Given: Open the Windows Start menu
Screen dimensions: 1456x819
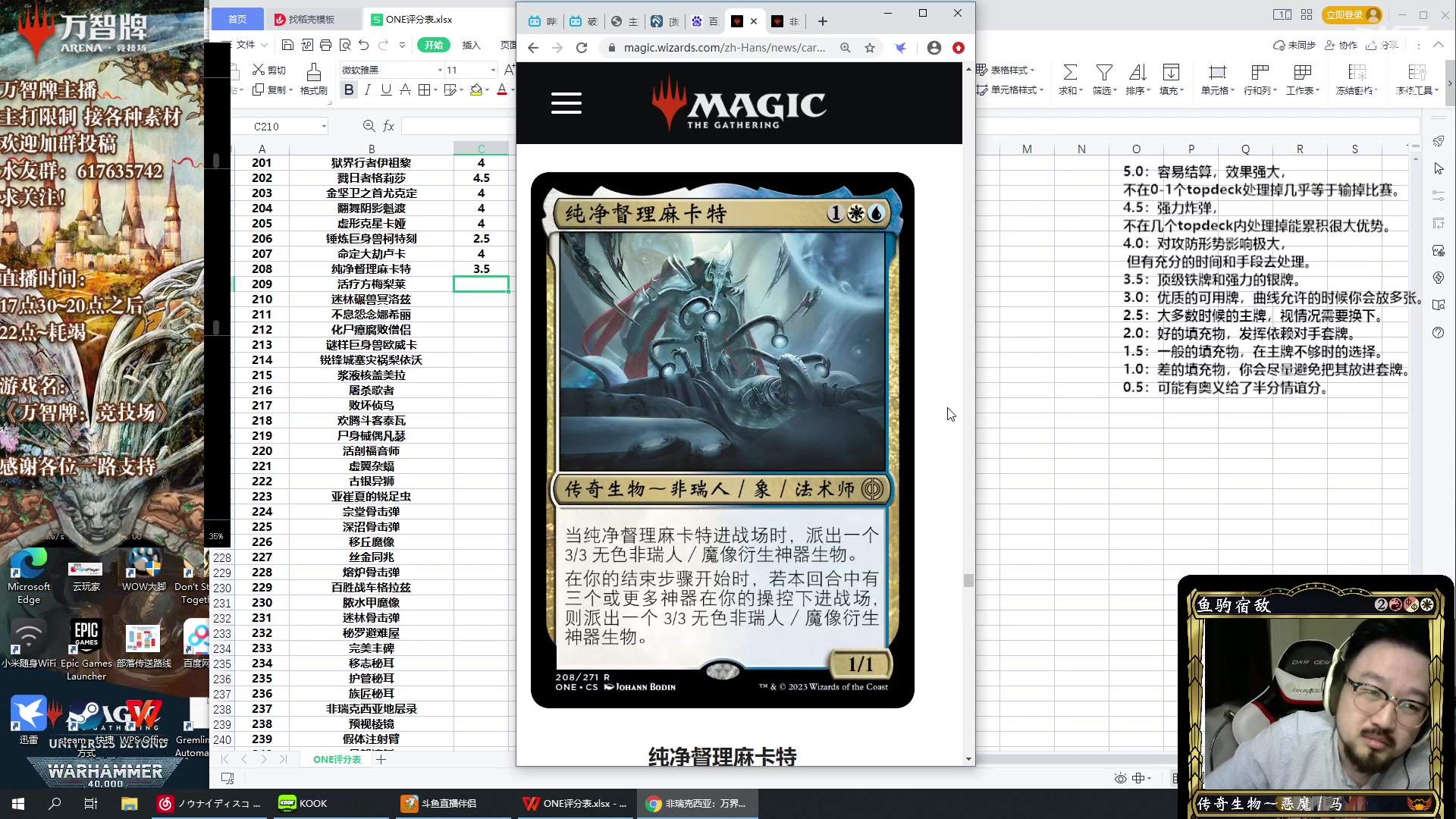Looking at the screenshot, I should click(18, 803).
